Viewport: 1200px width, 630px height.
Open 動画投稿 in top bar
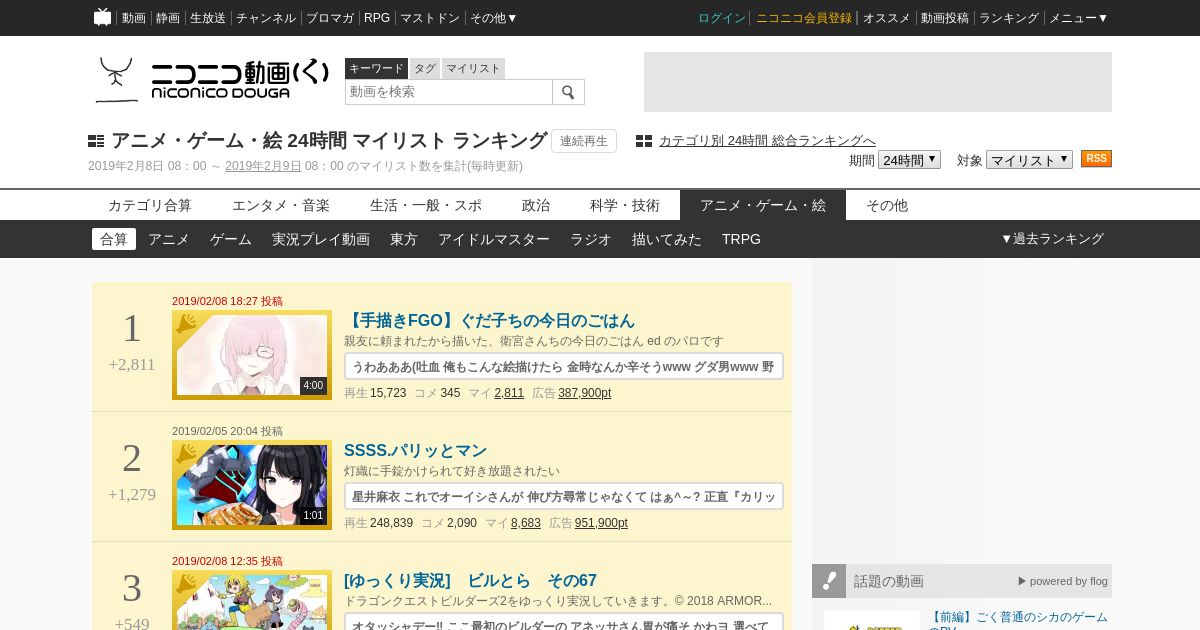pyautogui.click(x=945, y=18)
